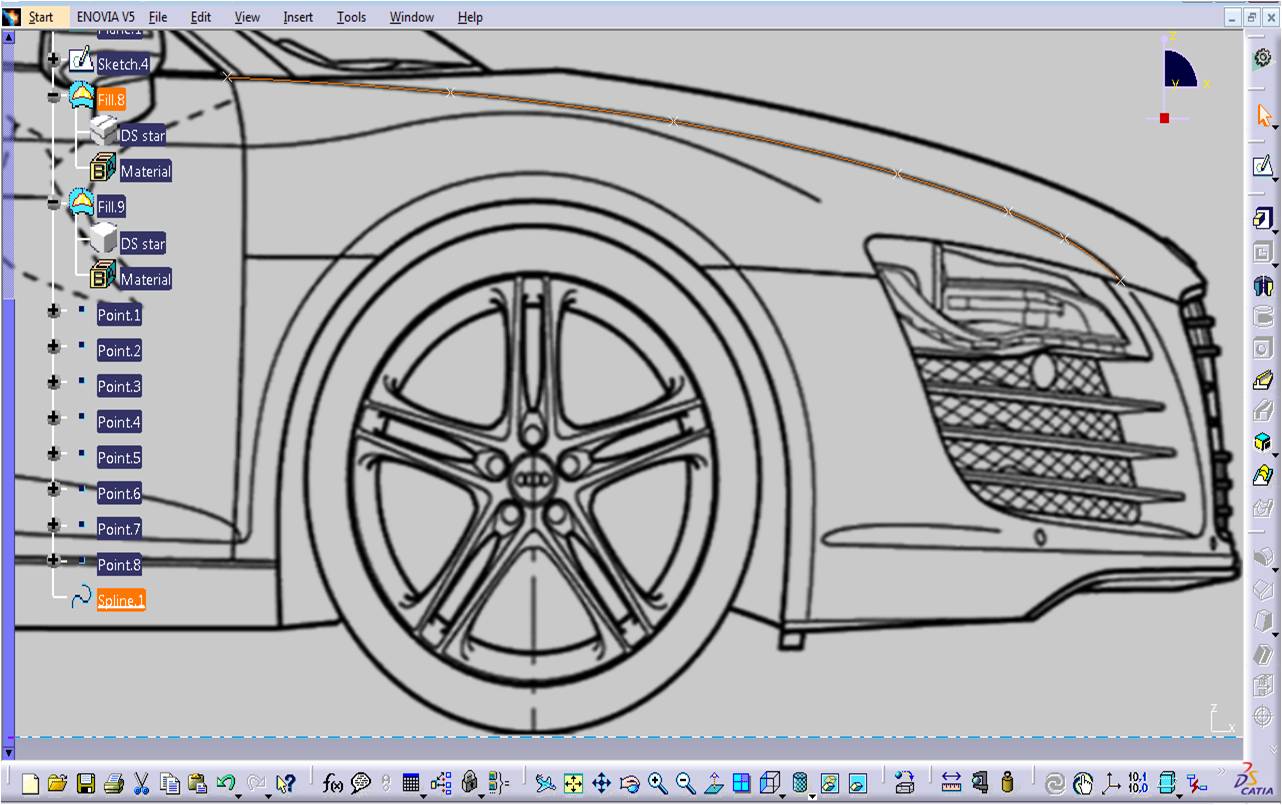Open the Undo history dropdown arrow

[238, 797]
